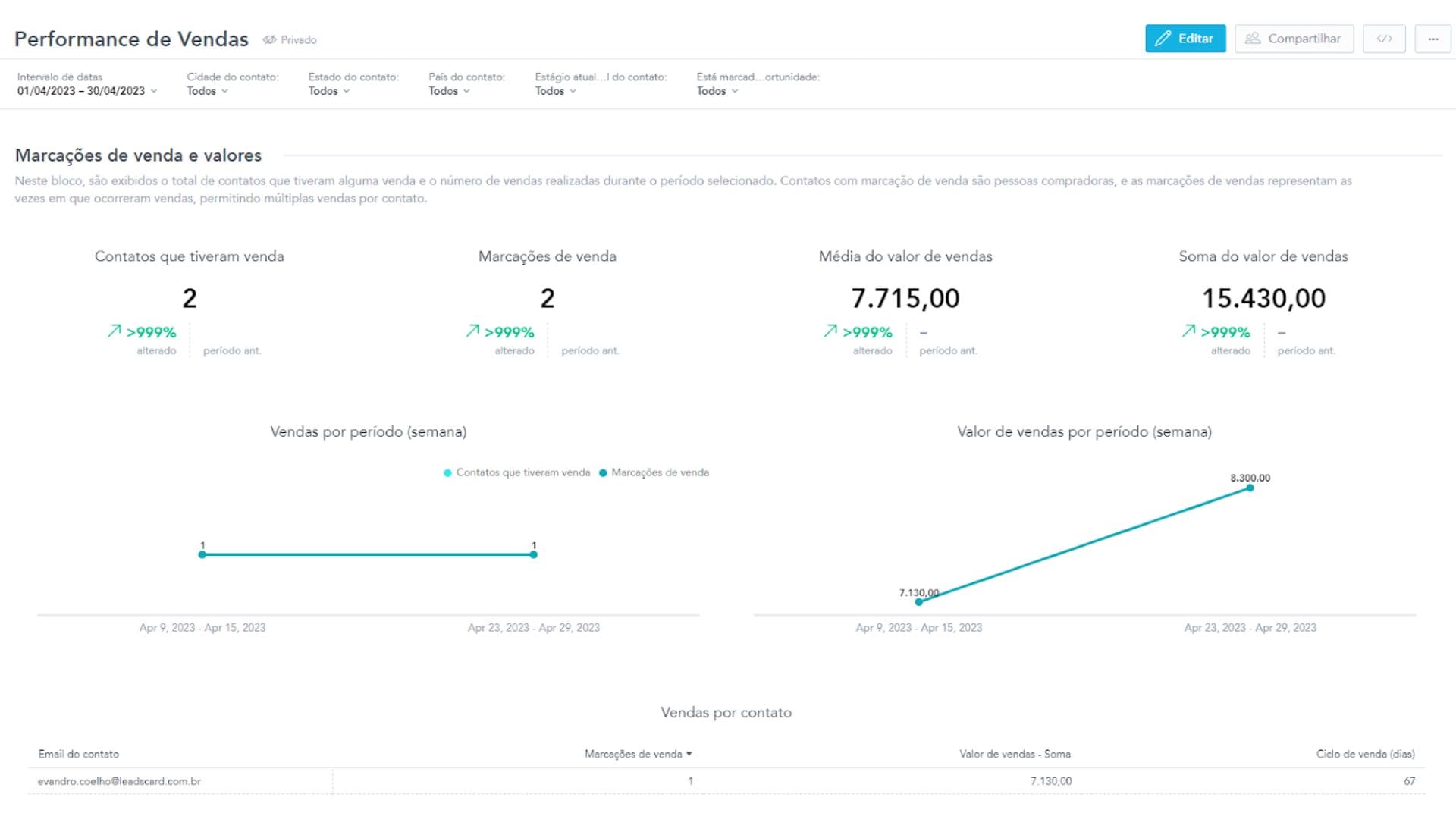Viewport: 1456px width, 819px height.
Task: Select the evandro.coelho@leadscard.com.br table row
Action: (119, 781)
